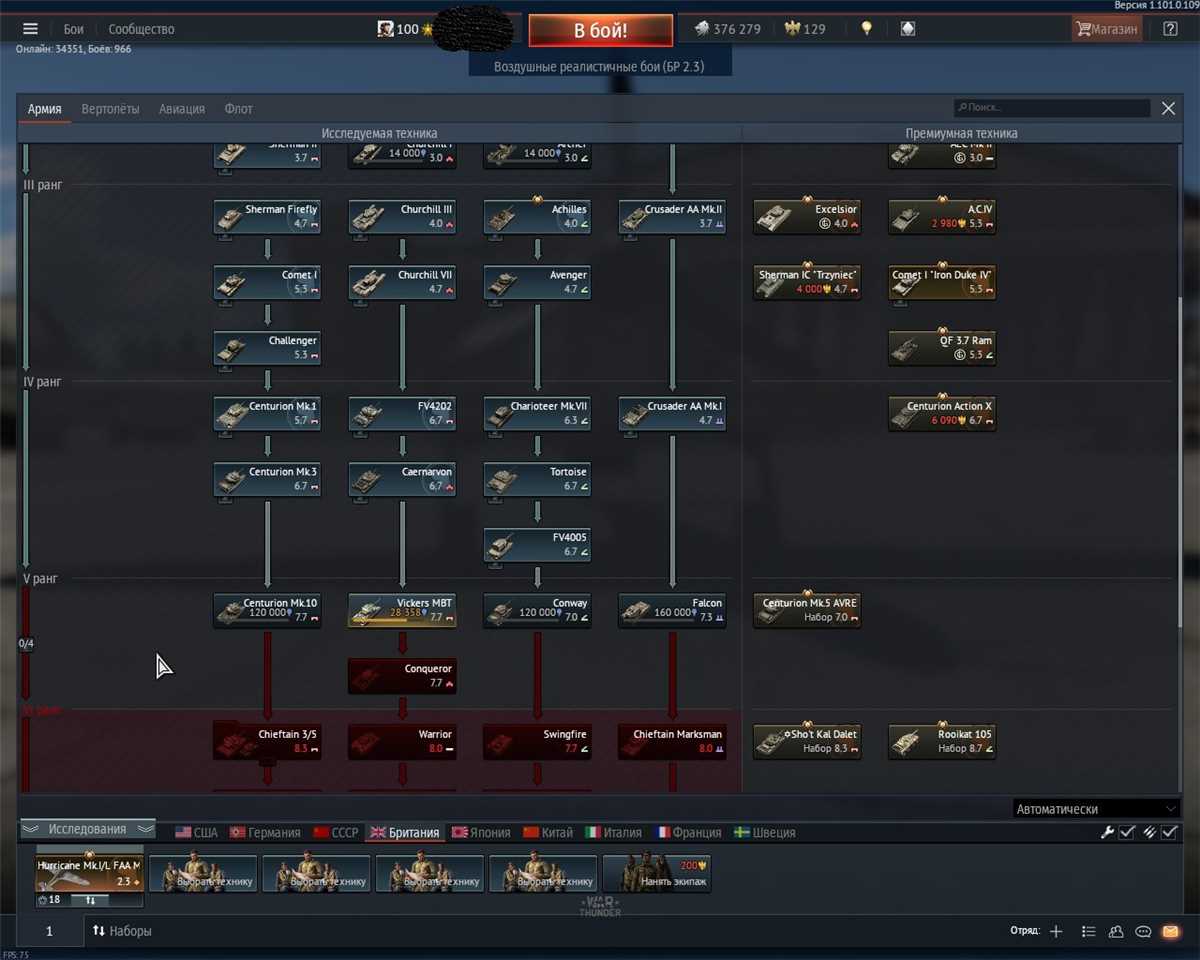Click the Silver Lions currency icon
Image resolution: width=1200 pixels, height=960 pixels.
pyautogui.click(x=702, y=29)
